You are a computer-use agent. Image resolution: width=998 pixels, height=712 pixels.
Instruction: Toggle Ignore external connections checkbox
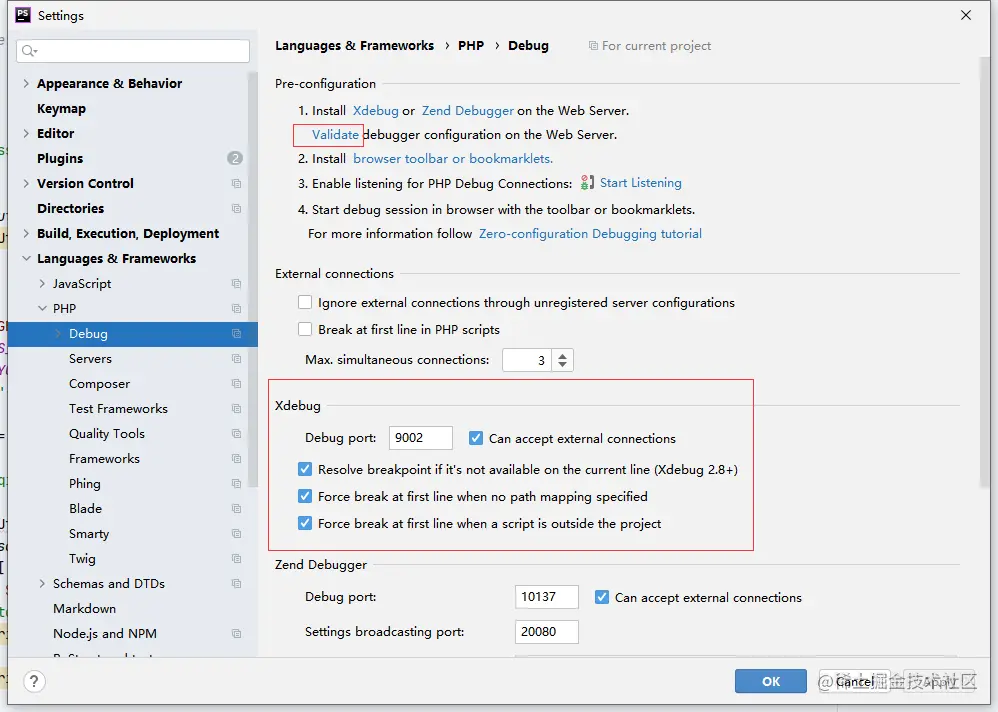tap(305, 302)
